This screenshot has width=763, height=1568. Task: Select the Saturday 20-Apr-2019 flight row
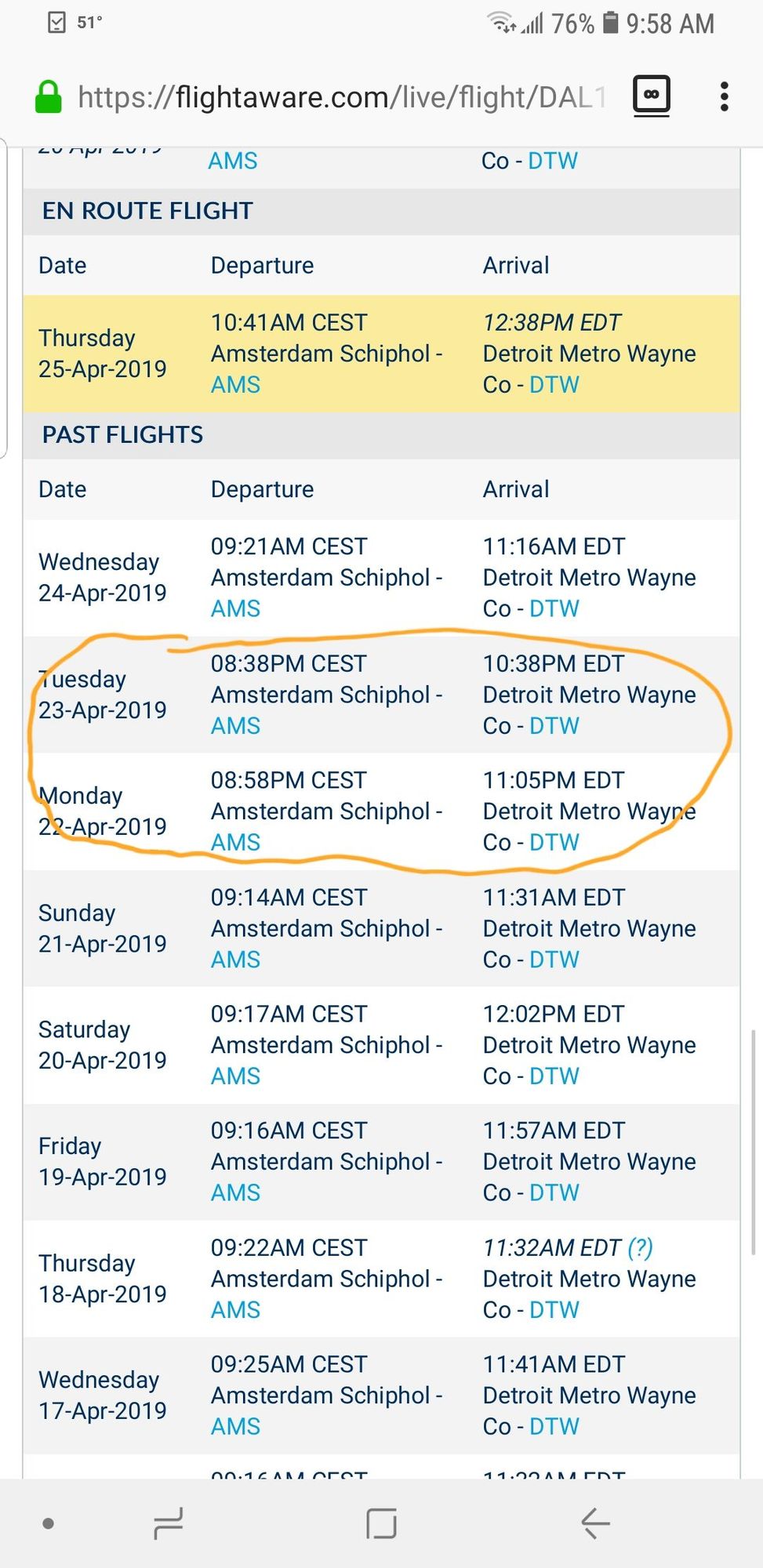pyautogui.click(x=381, y=1045)
